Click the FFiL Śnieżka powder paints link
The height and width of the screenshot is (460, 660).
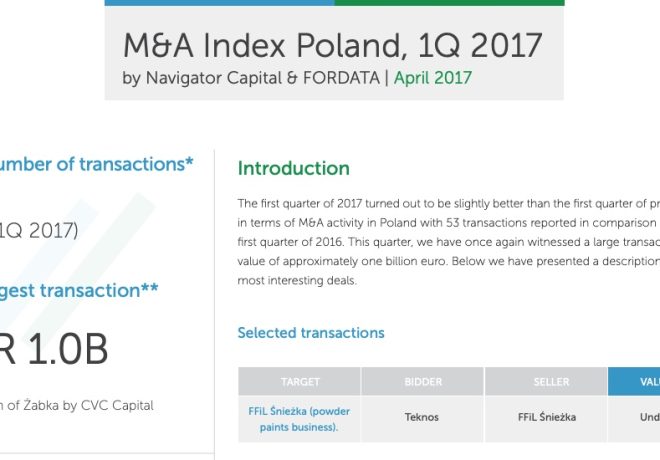299,419
